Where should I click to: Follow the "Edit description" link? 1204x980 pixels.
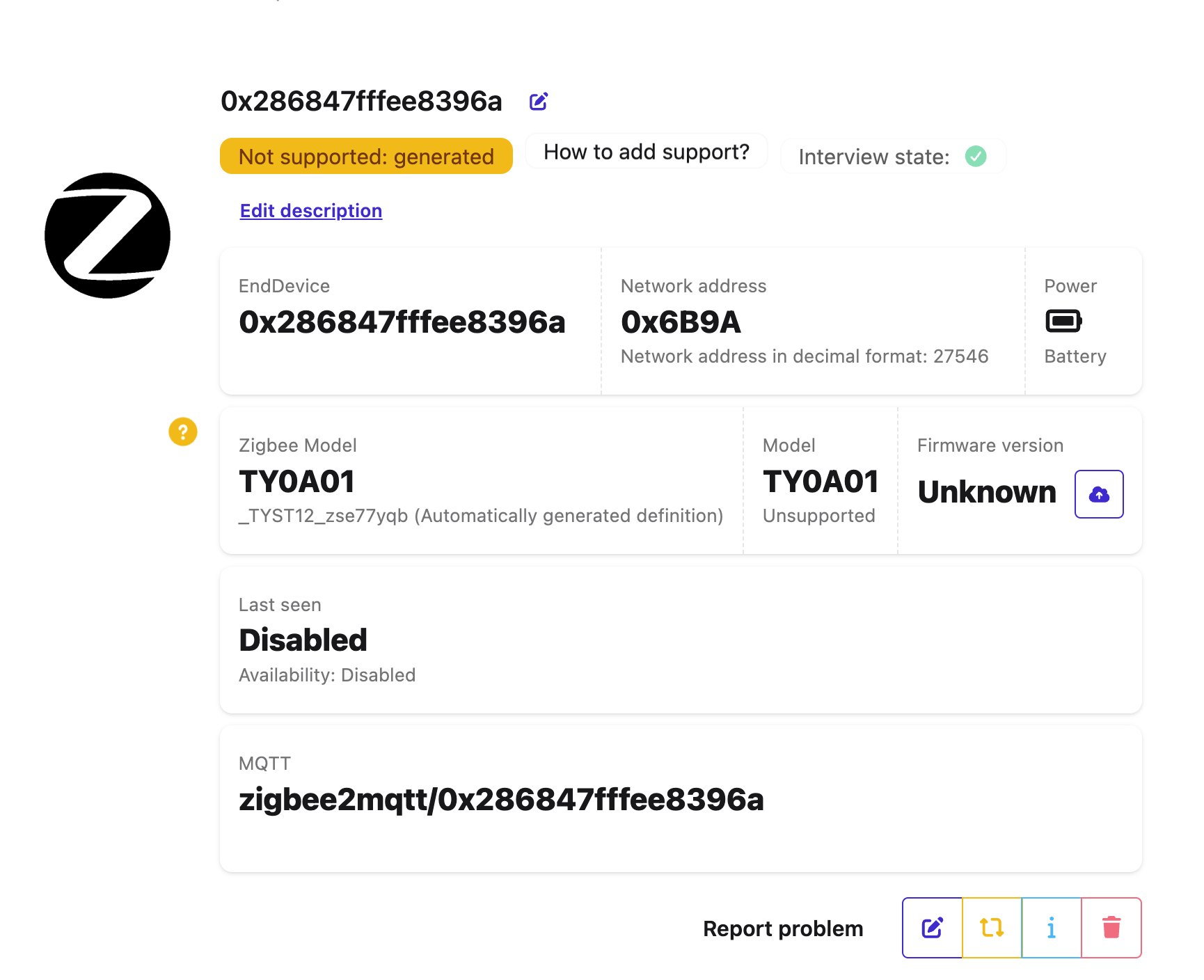click(311, 211)
